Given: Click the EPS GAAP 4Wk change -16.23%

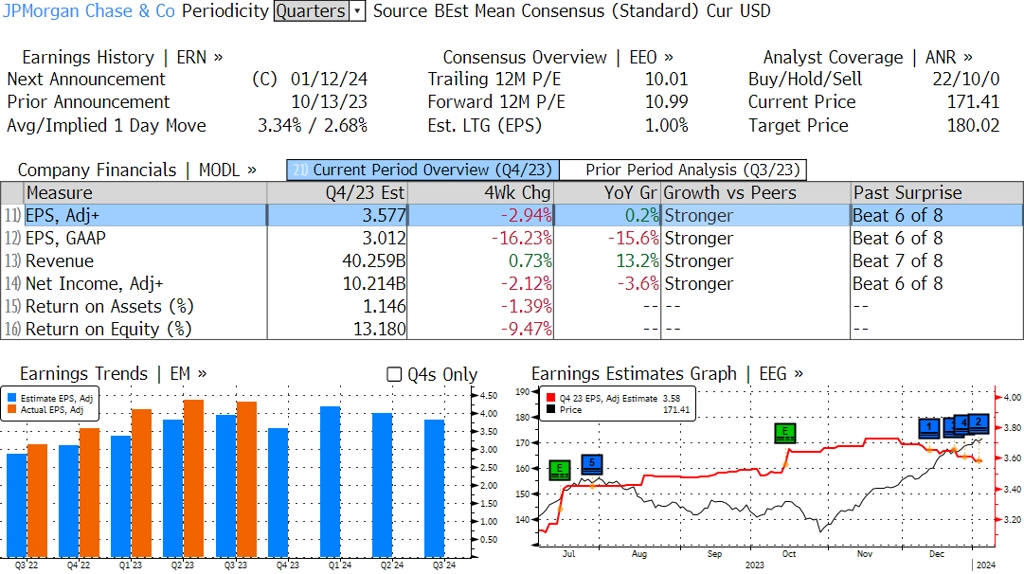Looking at the screenshot, I should click(x=522, y=238).
